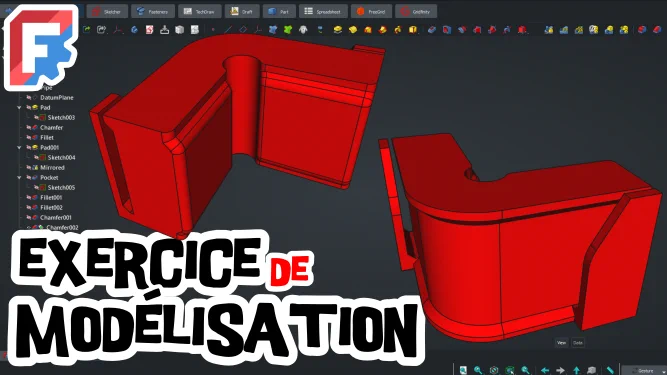Click the Measure ruler icon
Image resolution: width=667 pixels, height=375 pixels.
coord(610,370)
